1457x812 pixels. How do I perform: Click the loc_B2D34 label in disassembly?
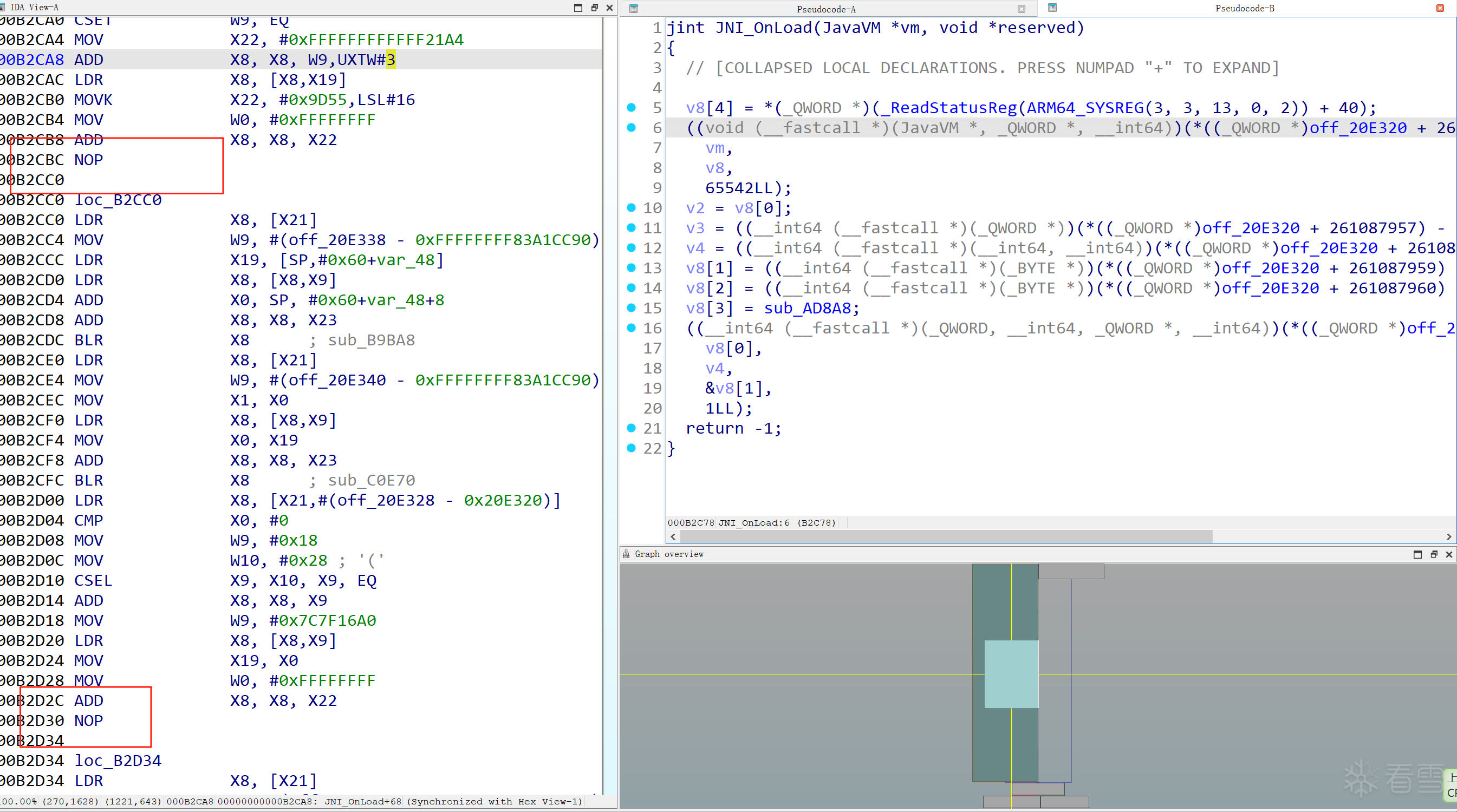click(118, 761)
